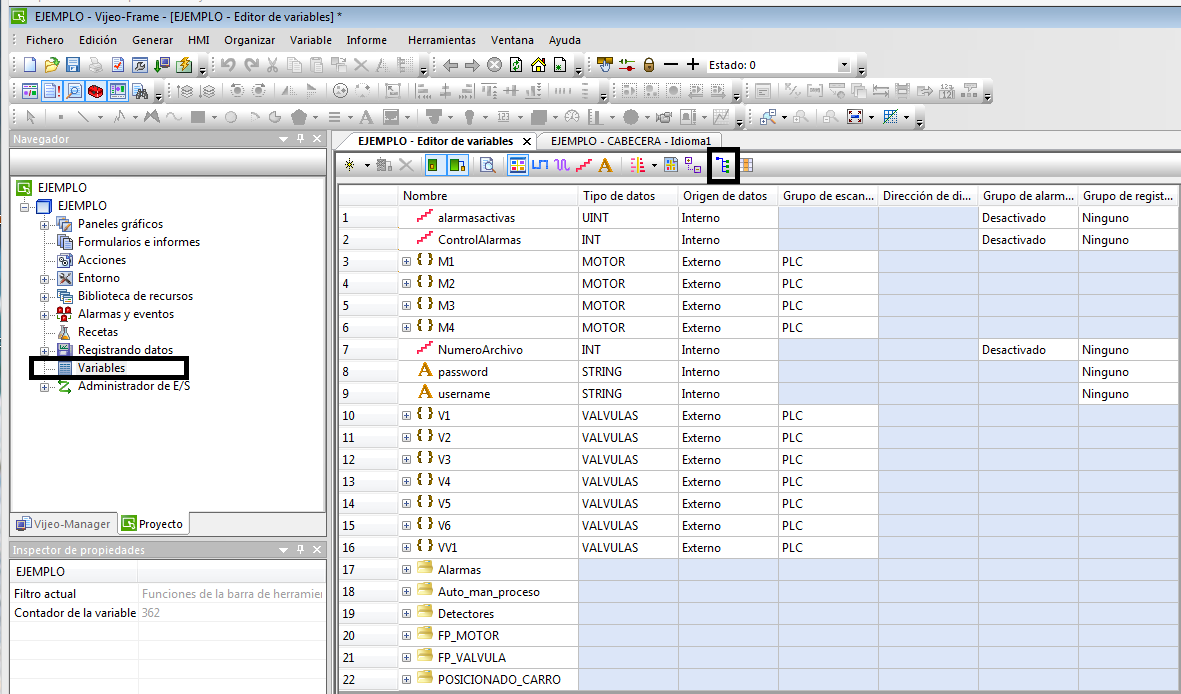The image size is (1181, 694).
Task: Click the lightning bolt simulation icon
Action: point(184,66)
